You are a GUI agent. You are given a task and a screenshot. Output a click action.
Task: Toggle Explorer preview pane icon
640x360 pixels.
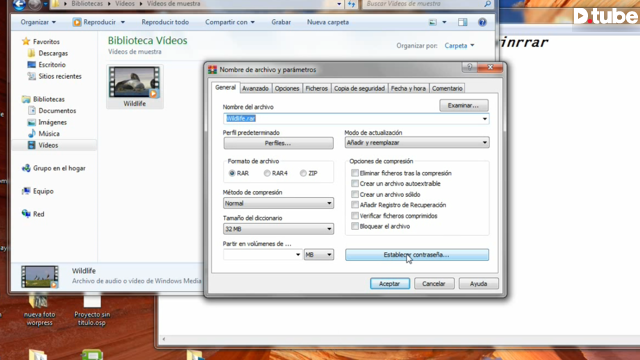click(x=462, y=22)
